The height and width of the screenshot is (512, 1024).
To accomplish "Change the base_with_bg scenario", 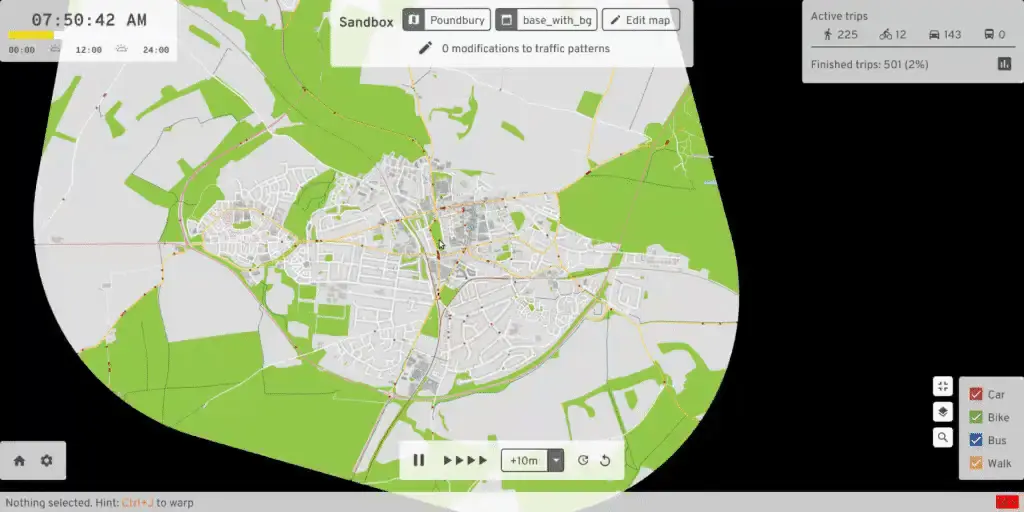I will [x=546, y=20].
